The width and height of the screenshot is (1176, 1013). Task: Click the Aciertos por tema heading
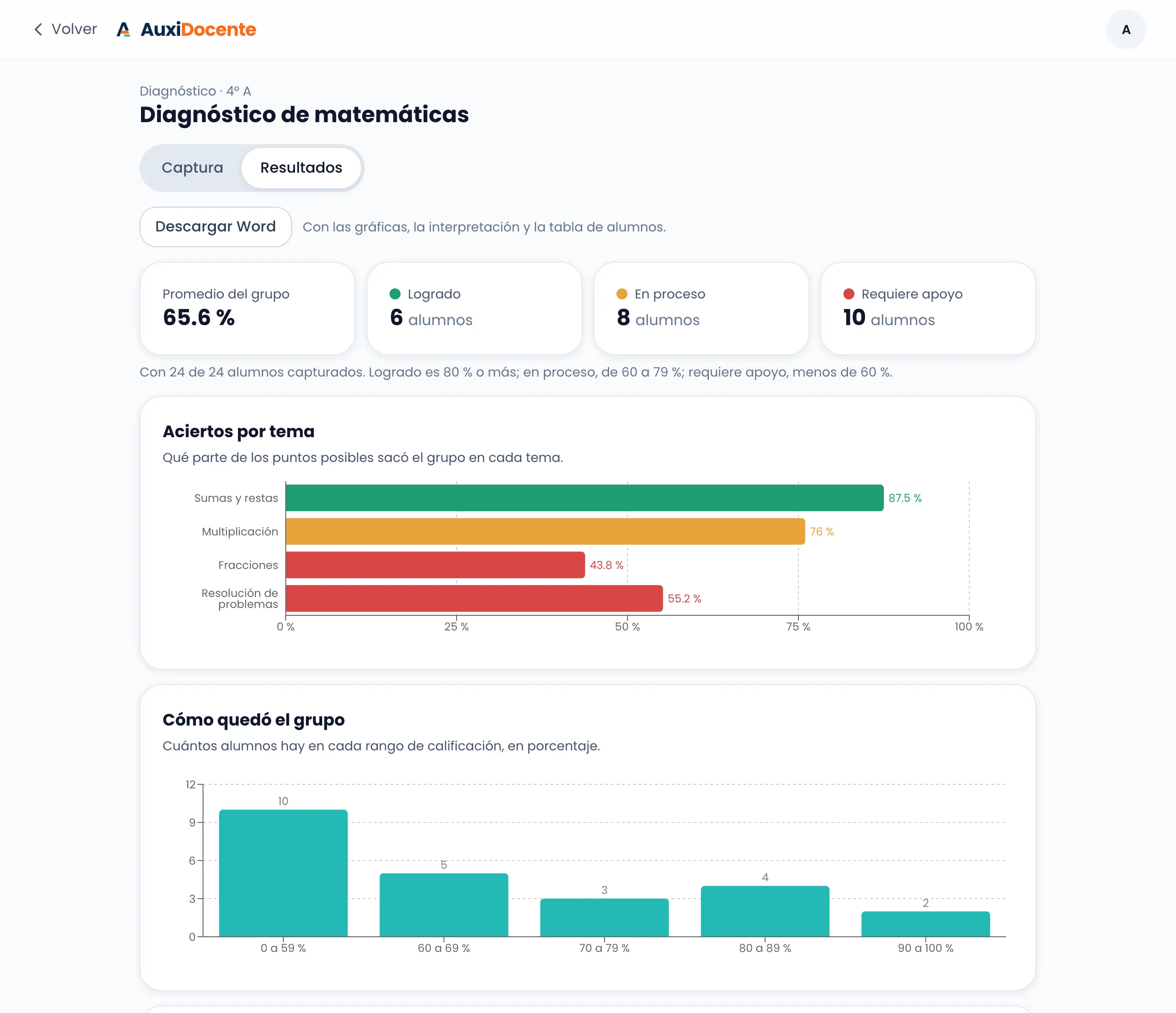[x=238, y=431]
